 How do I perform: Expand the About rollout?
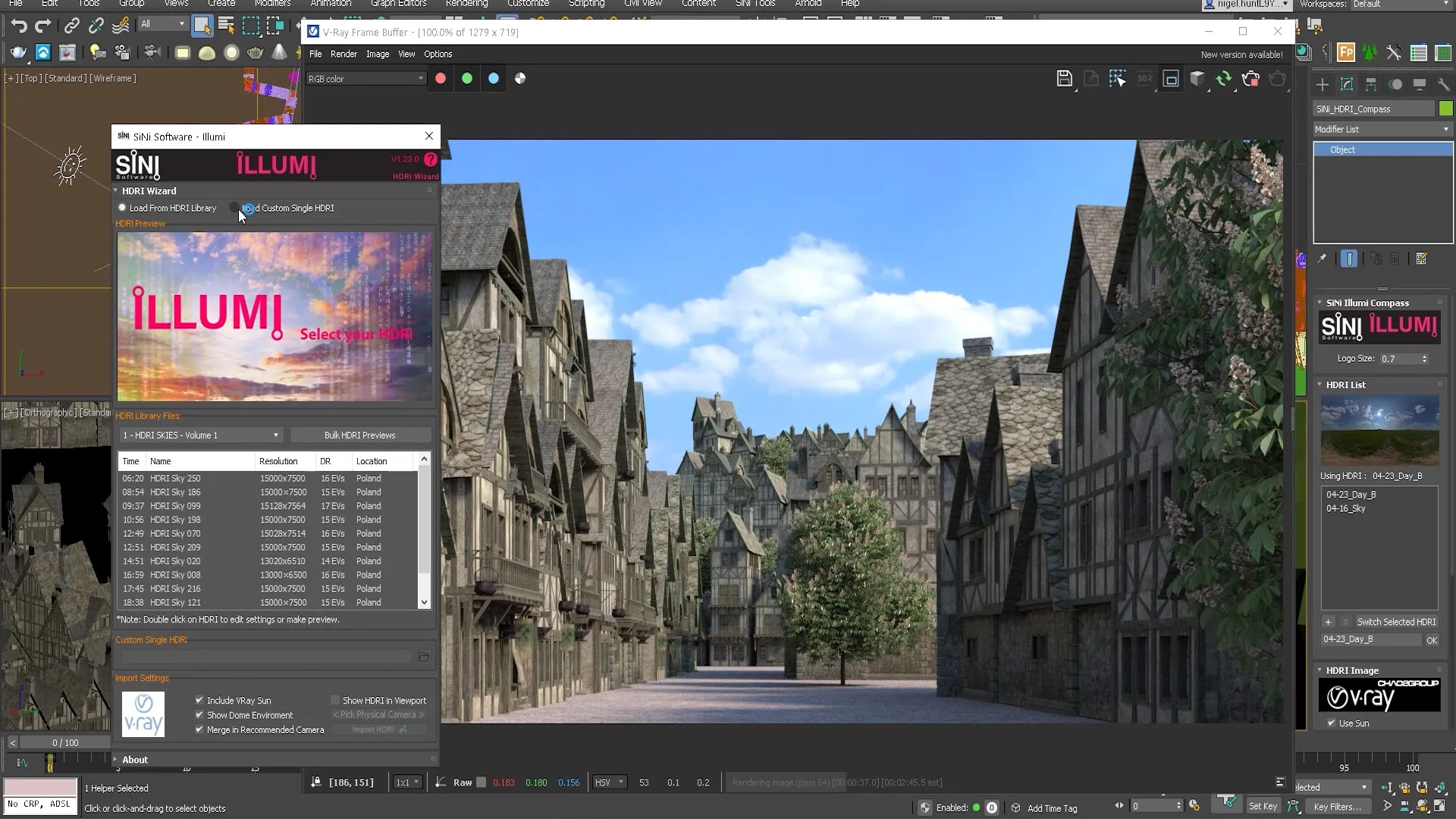[135, 760]
